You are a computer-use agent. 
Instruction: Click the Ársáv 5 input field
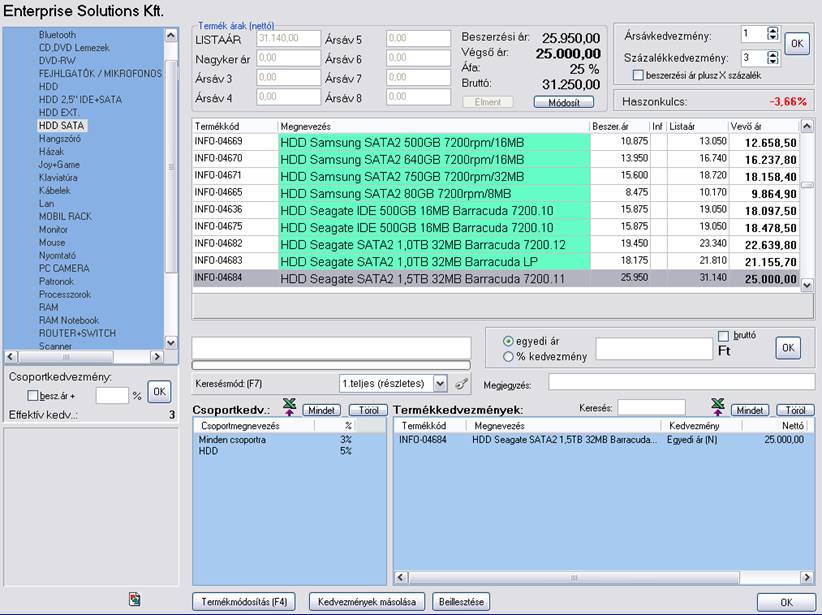click(418, 38)
